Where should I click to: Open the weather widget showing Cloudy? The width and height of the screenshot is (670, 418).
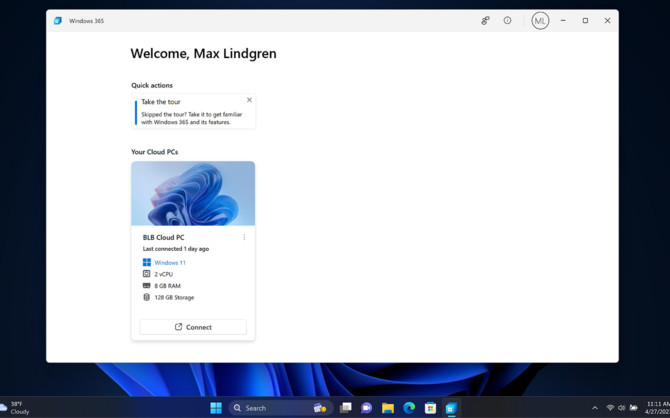coord(15,408)
